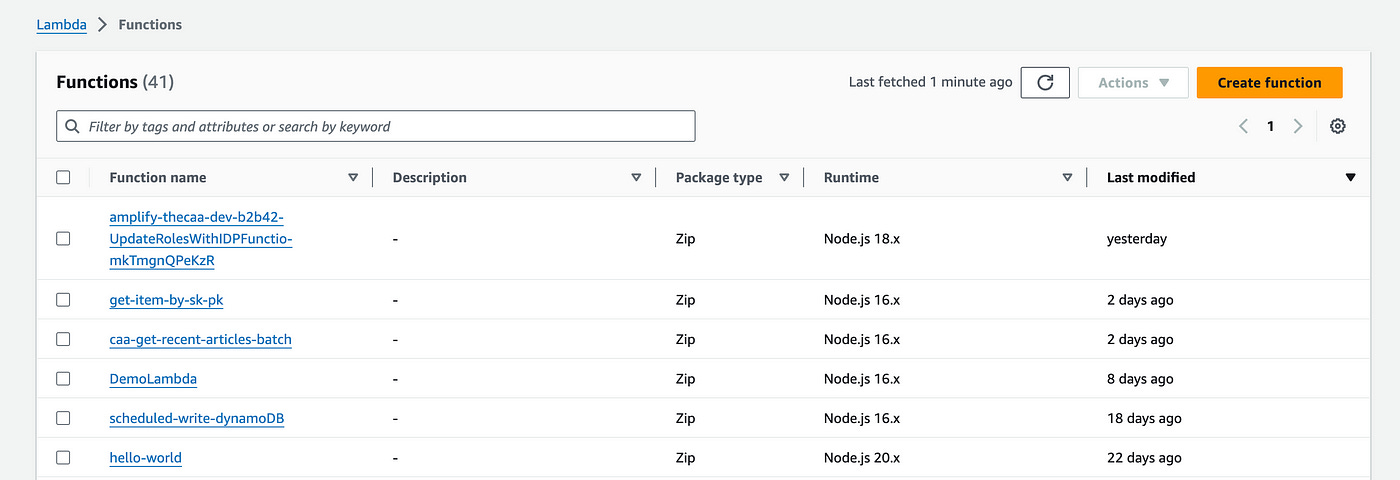The image size is (1400, 480).
Task: Sort by Function name column arrow
Action: 353,177
